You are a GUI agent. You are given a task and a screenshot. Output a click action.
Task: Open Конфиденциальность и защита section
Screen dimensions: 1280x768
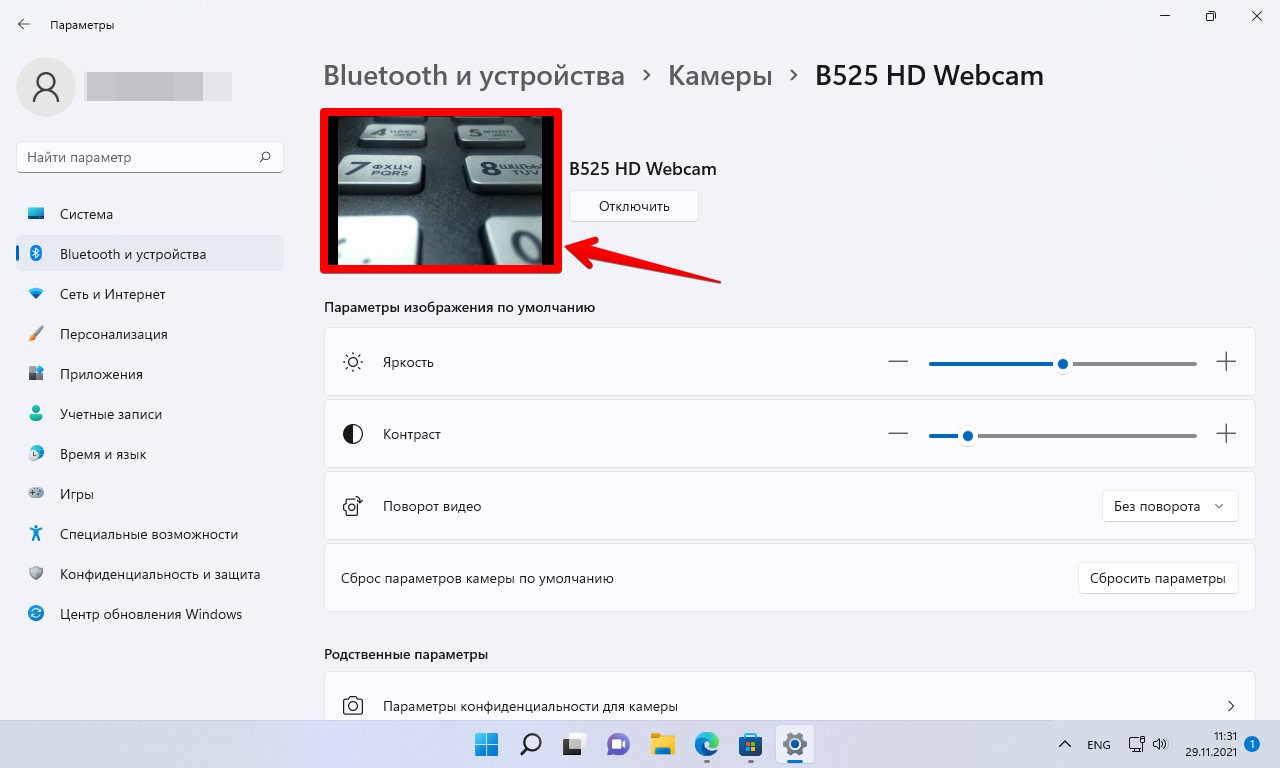pos(150,574)
